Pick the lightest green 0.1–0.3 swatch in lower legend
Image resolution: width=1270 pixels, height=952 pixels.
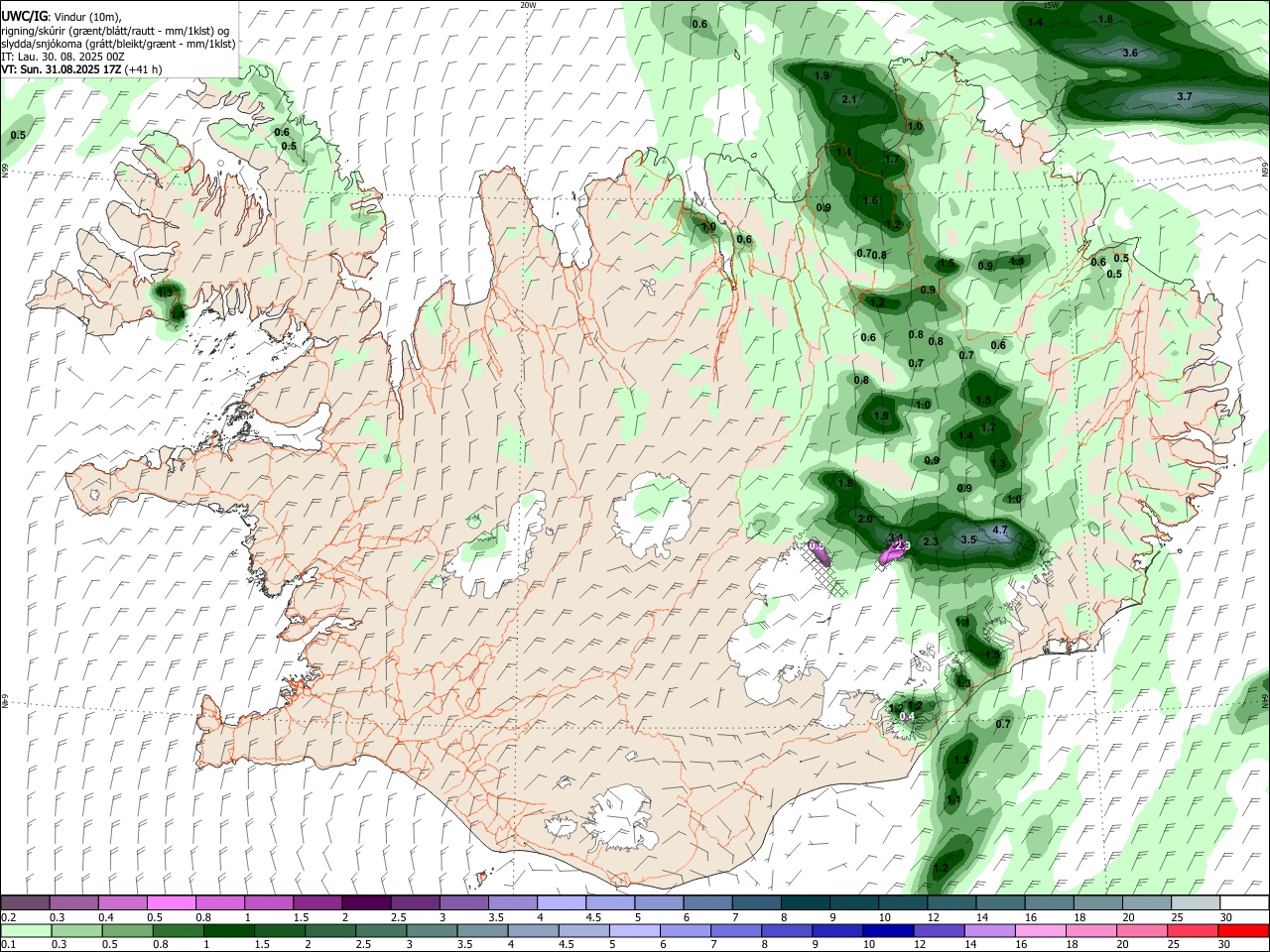pyautogui.click(x=26, y=930)
